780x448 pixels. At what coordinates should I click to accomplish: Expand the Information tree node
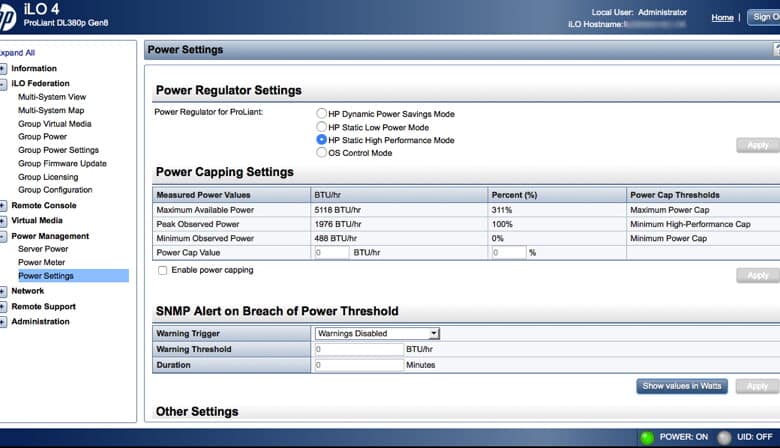pyautogui.click(x=2, y=69)
